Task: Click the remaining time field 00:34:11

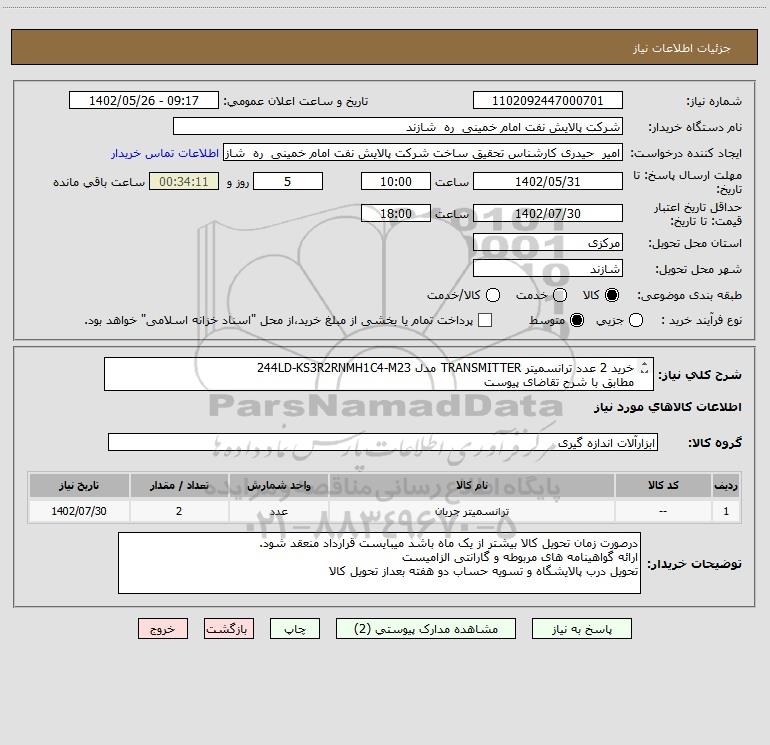Action: [184, 181]
